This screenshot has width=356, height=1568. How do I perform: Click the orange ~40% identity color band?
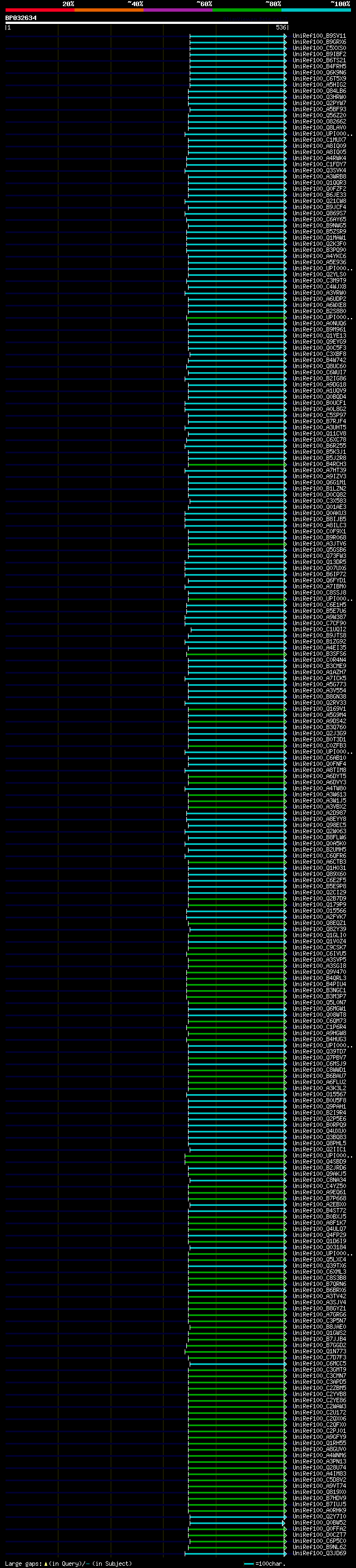109,10
